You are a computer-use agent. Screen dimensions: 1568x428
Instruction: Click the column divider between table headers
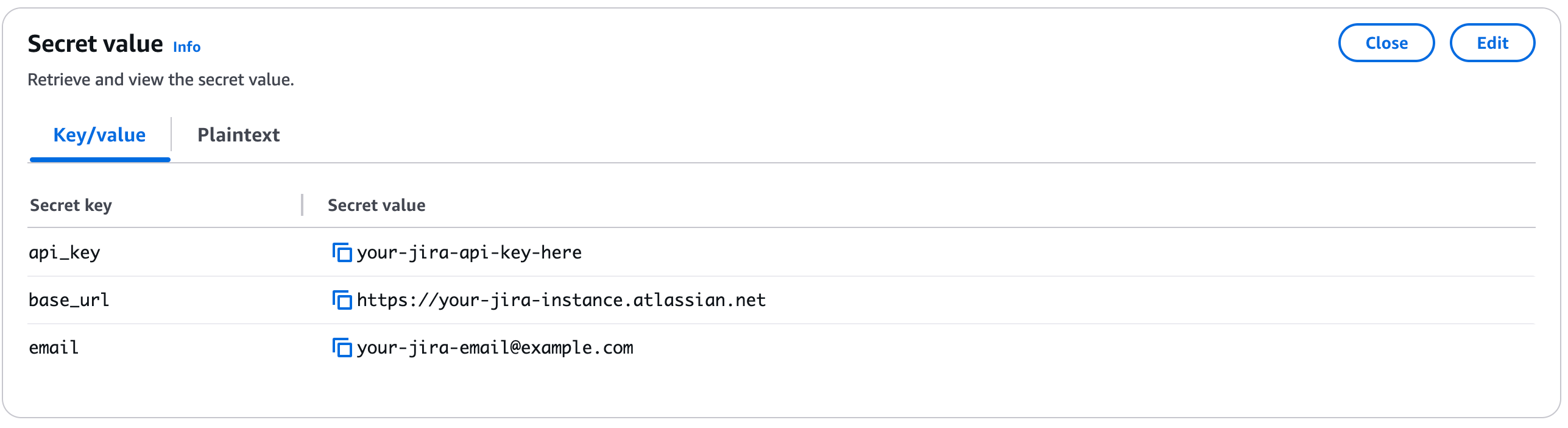pos(302,205)
